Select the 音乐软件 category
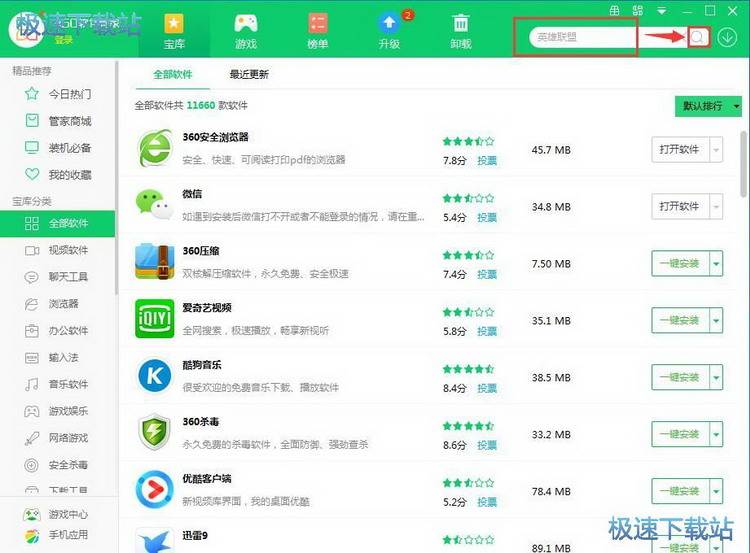The width and height of the screenshot is (750, 553). point(56,384)
